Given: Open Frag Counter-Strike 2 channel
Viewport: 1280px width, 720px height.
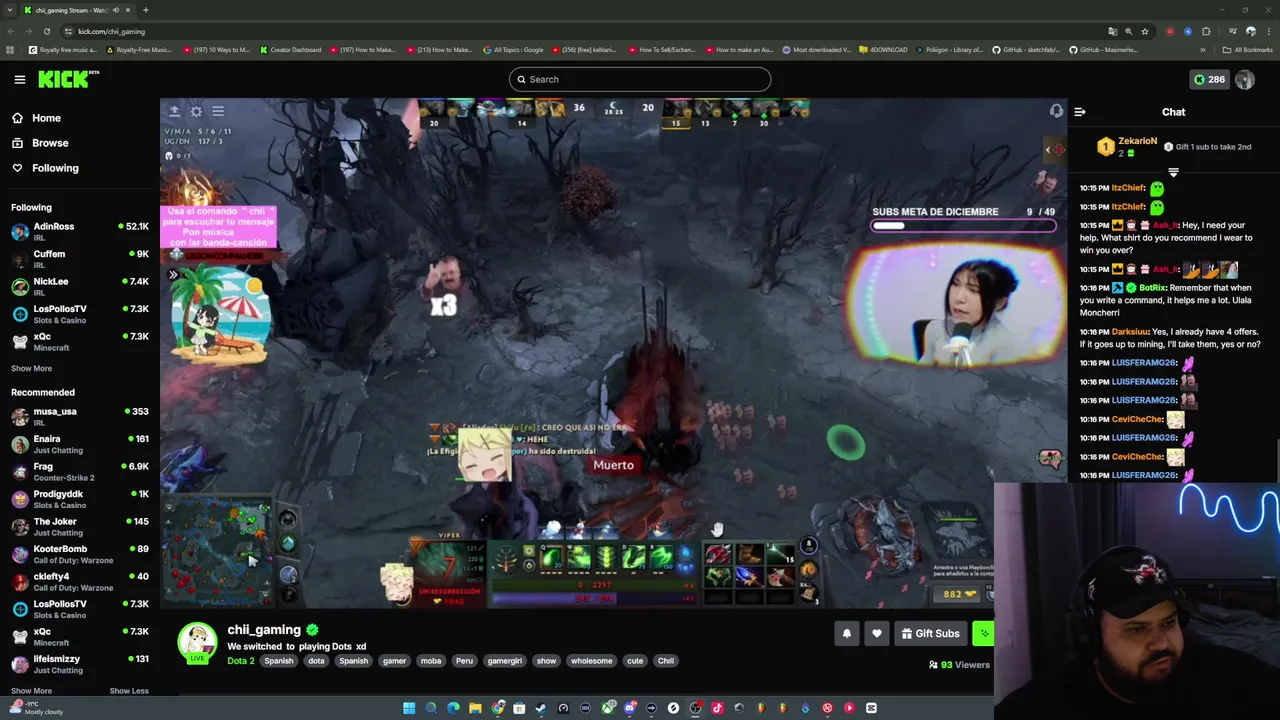Looking at the screenshot, I should pos(80,471).
